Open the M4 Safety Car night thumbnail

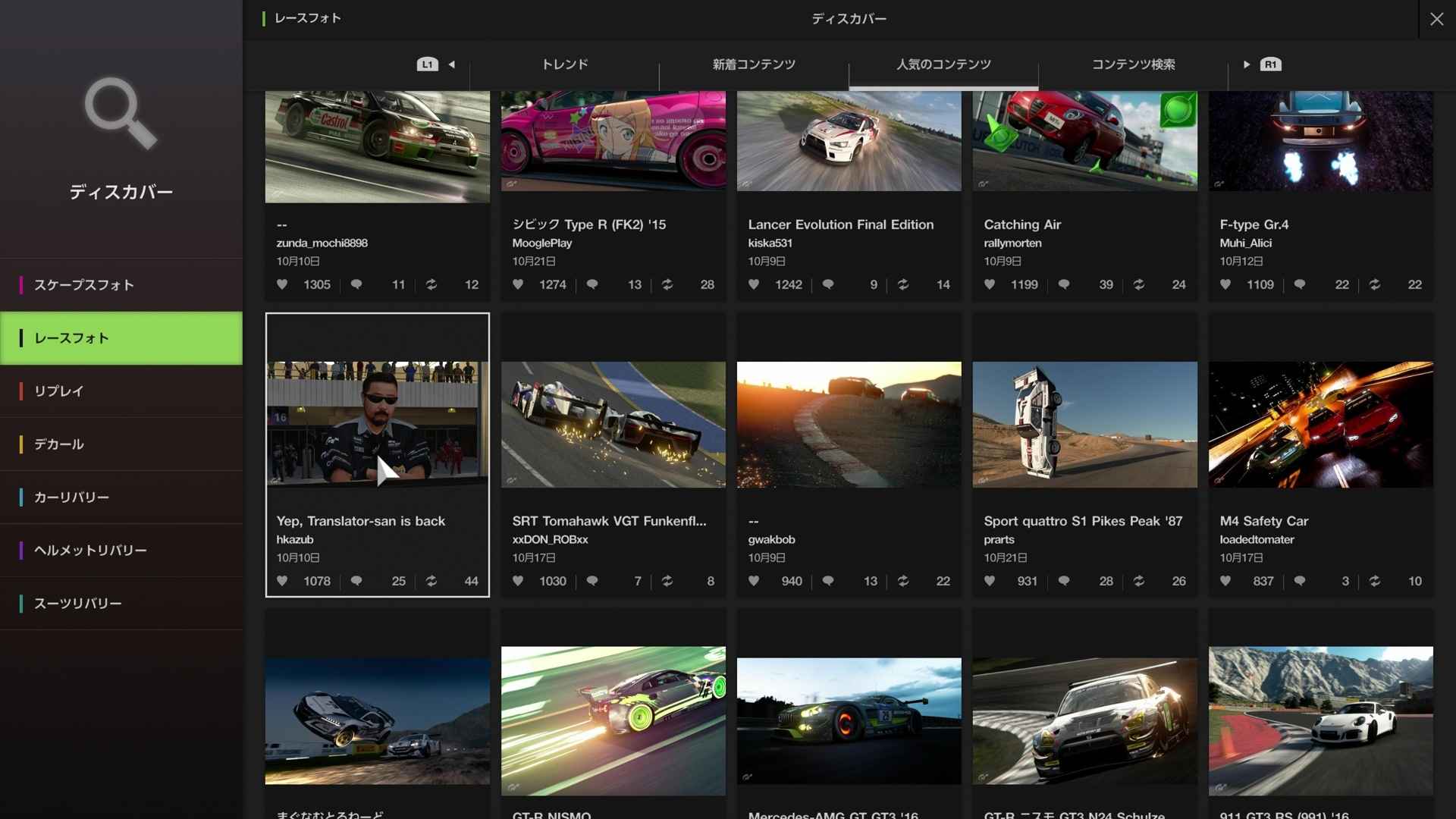(1320, 425)
